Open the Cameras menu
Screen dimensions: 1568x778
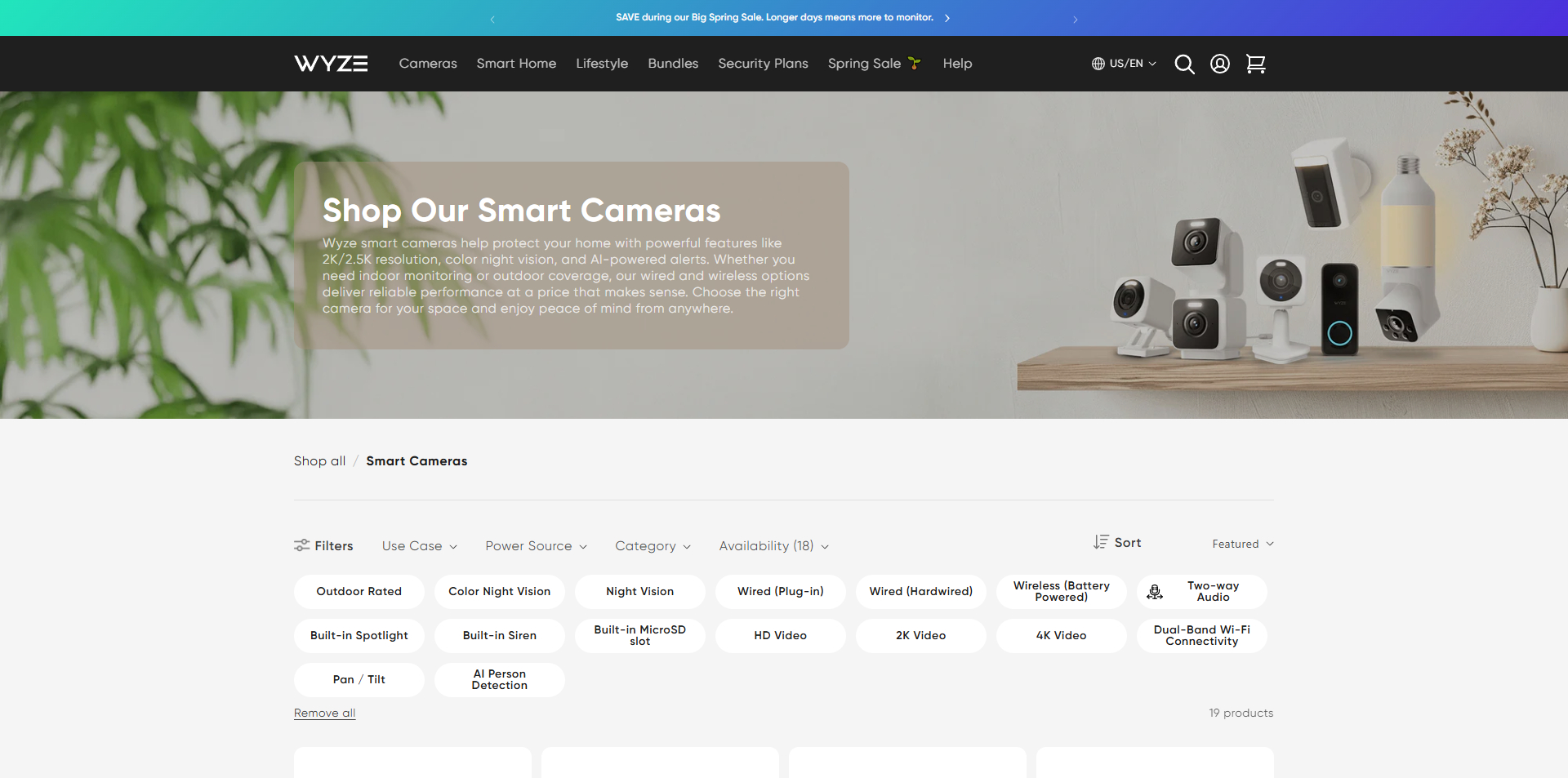tap(428, 64)
